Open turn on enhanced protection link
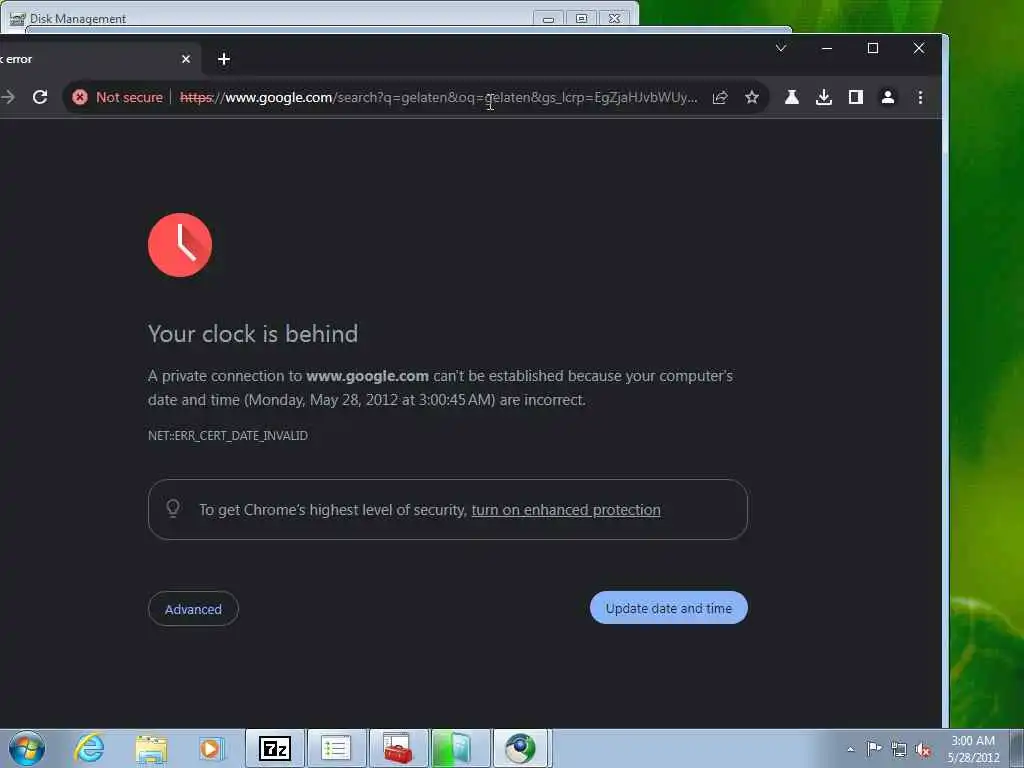The image size is (1024, 768). pos(566,509)
